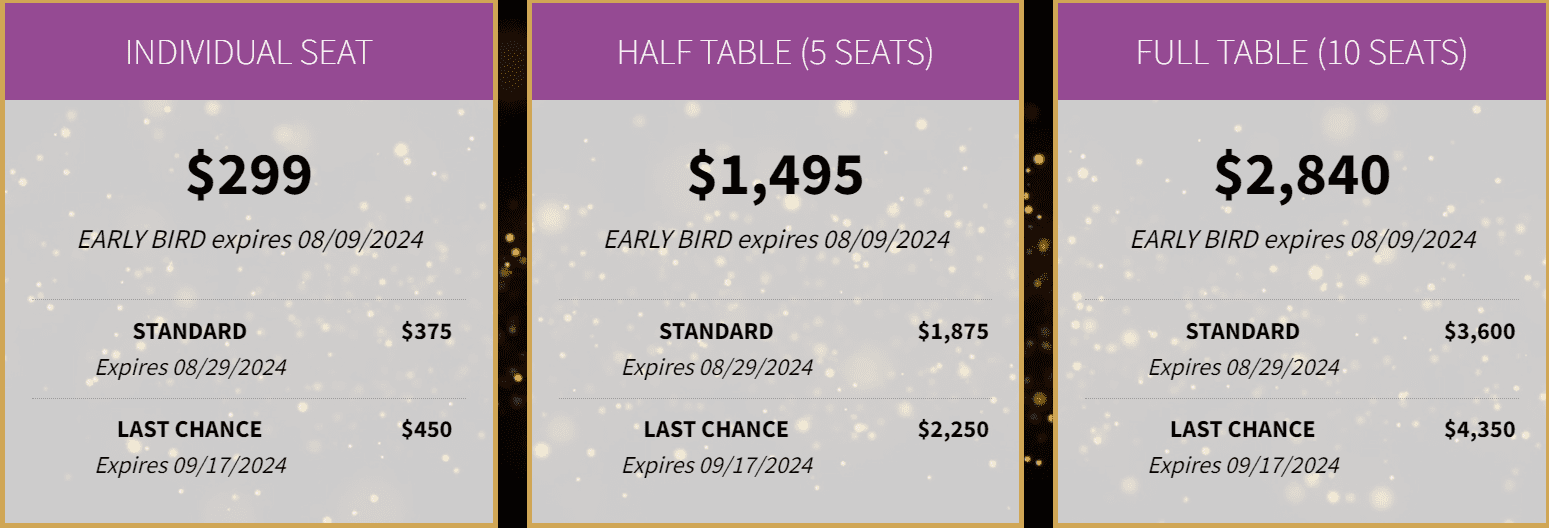Click the $3,600 standard price

pyautogui.click(x=1479, y=331)
